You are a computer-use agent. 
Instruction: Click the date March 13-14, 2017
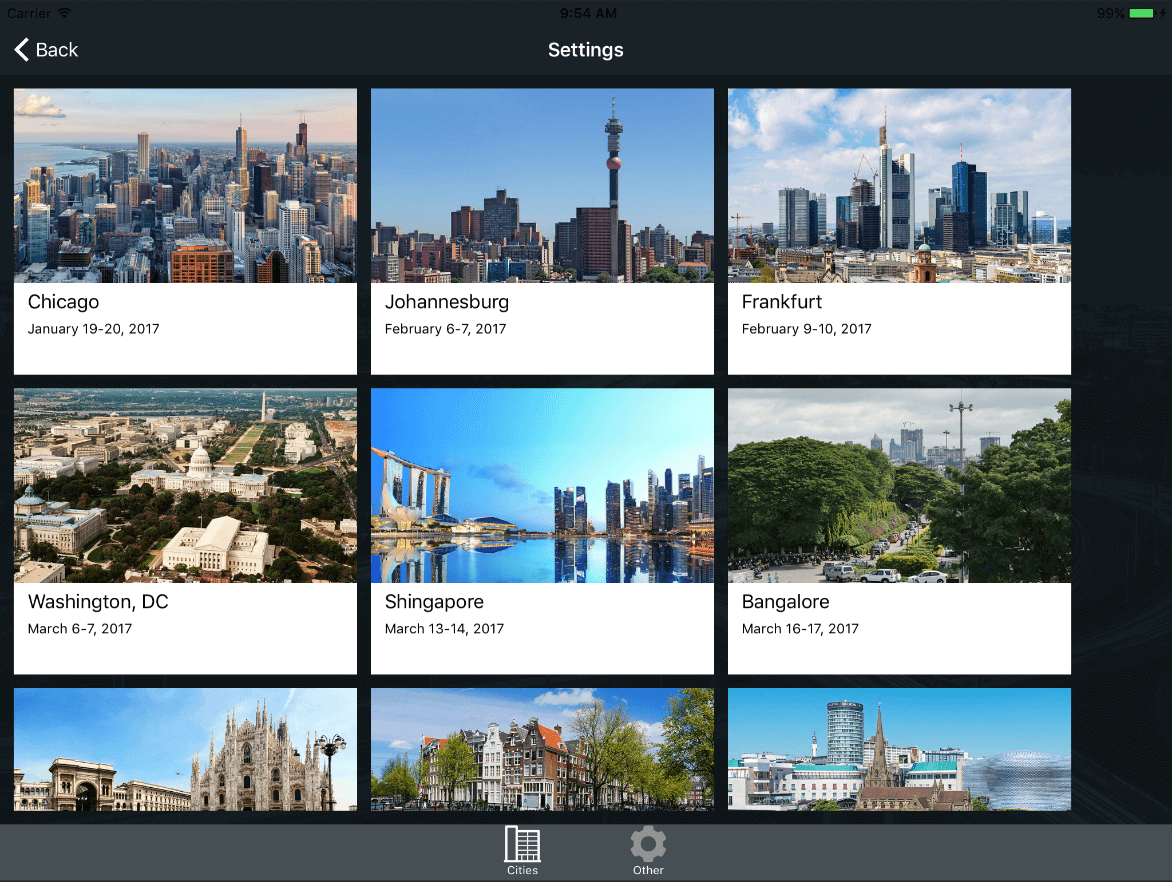(x=445, y=629)
